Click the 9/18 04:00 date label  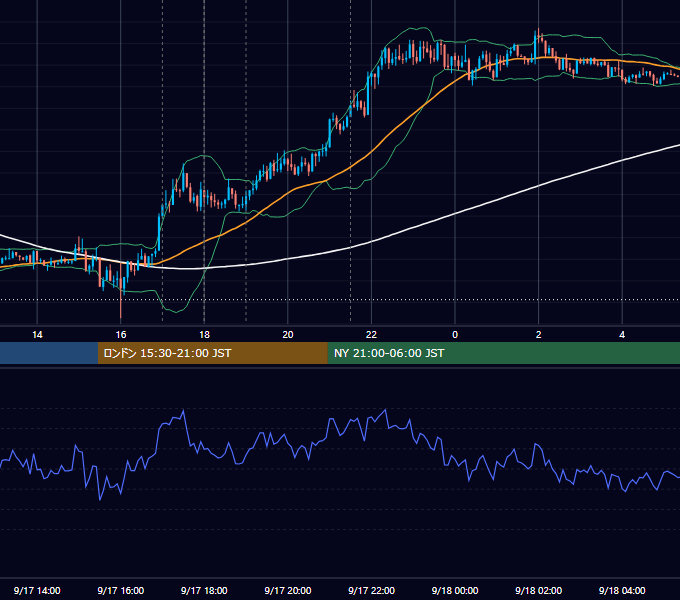[x=622, y=590]
